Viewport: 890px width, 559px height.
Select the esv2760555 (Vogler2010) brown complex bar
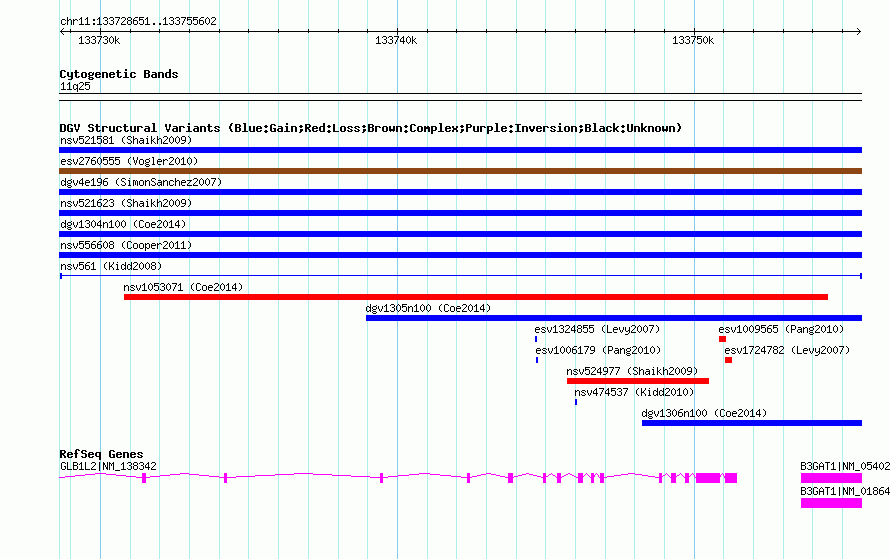[460, 171]
